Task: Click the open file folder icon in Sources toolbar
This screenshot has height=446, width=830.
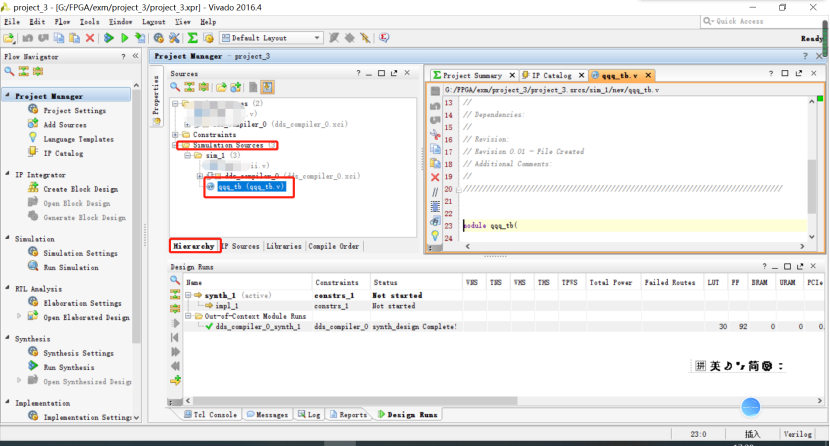Action: point(221,87)
